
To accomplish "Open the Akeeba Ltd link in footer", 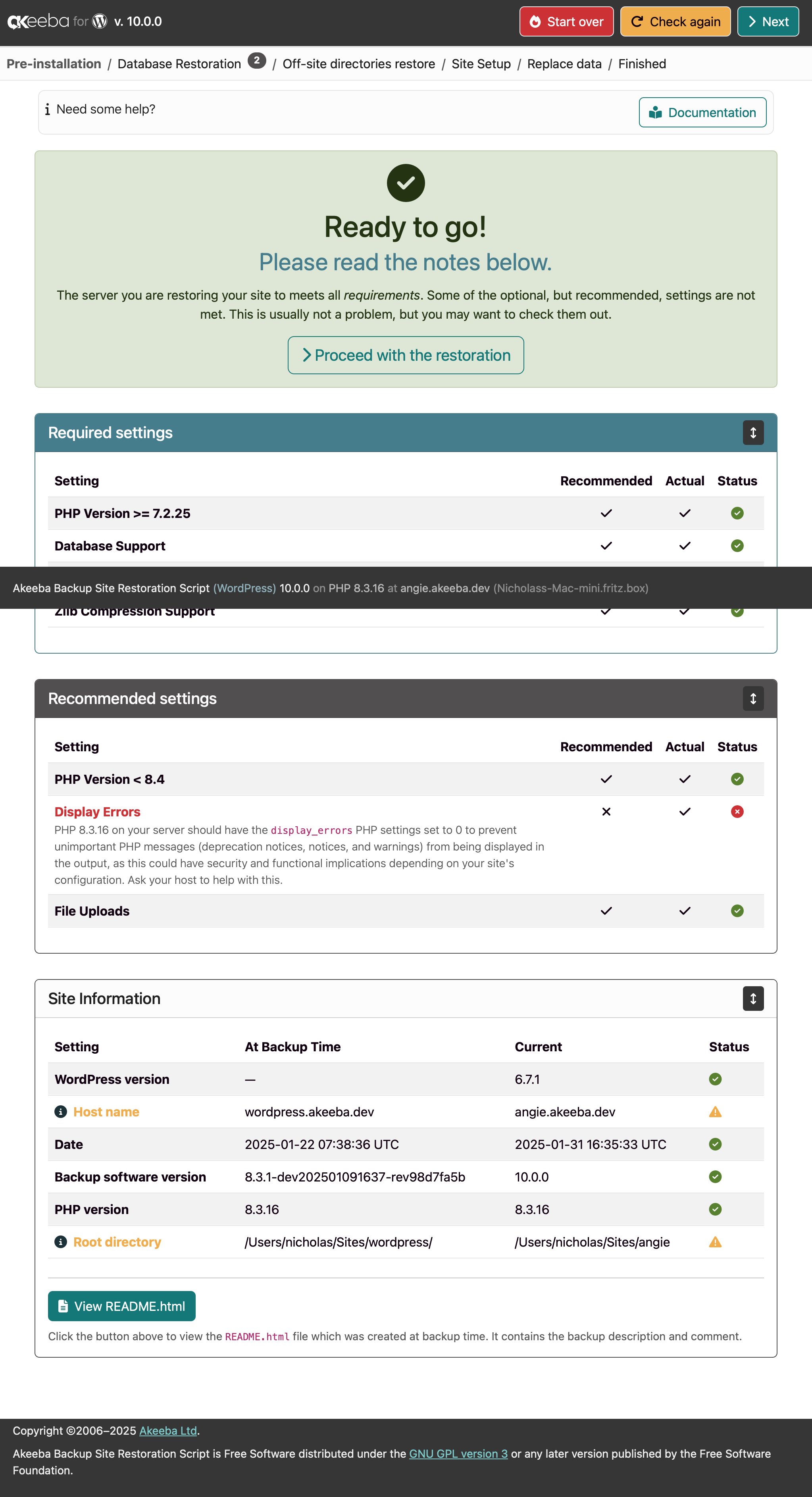I will point(168,1431).
